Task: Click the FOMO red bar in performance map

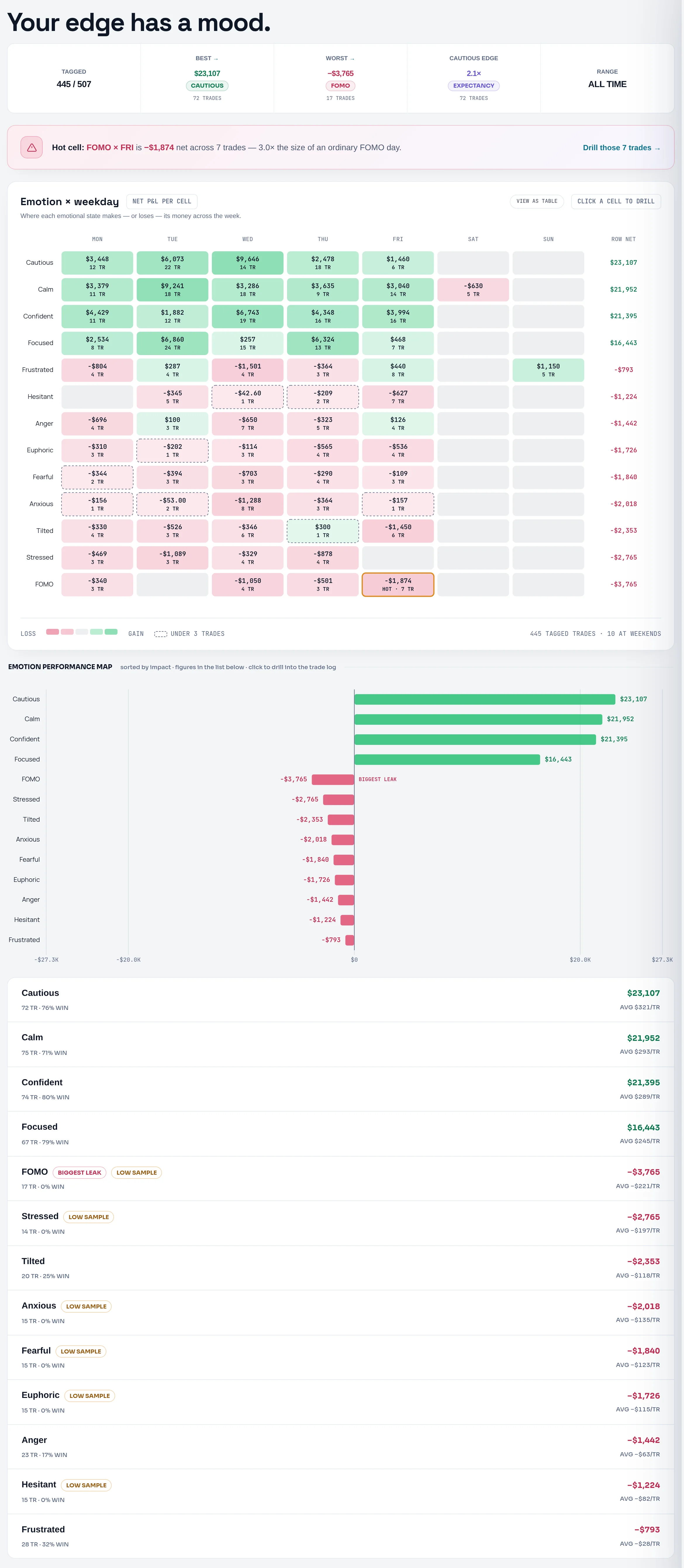Action: (333, 780)
